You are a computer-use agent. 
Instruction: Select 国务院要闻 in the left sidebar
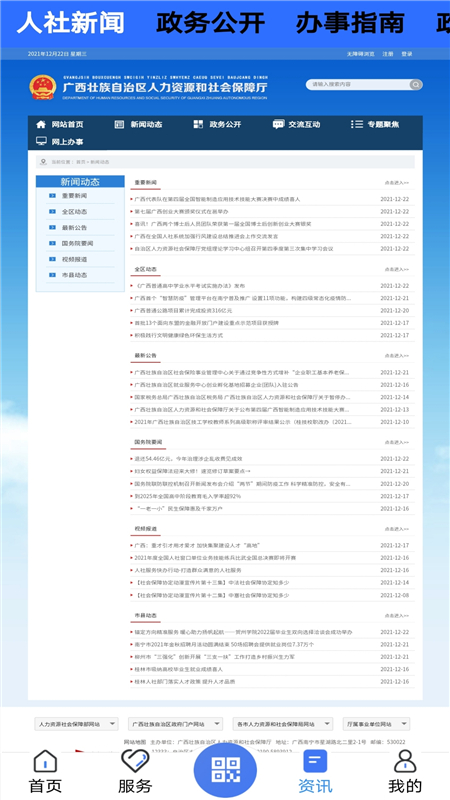(78, 243)
